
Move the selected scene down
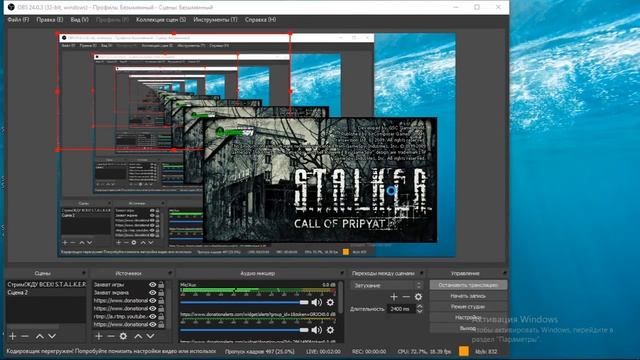pyautogui.click(x=52, y=336)
